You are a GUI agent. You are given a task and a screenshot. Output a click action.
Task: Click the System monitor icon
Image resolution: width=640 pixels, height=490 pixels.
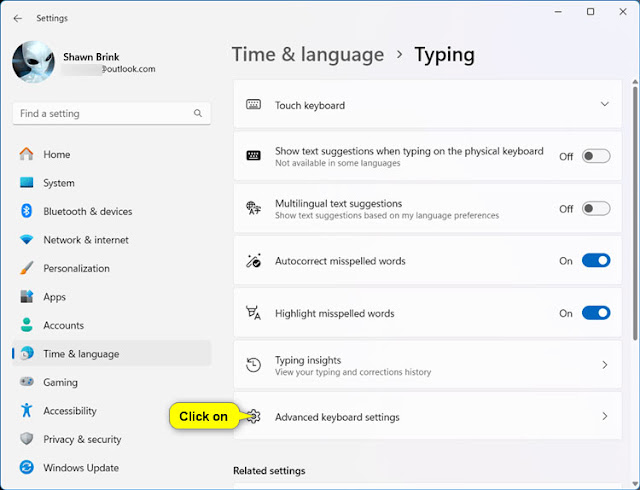[27, 183]
